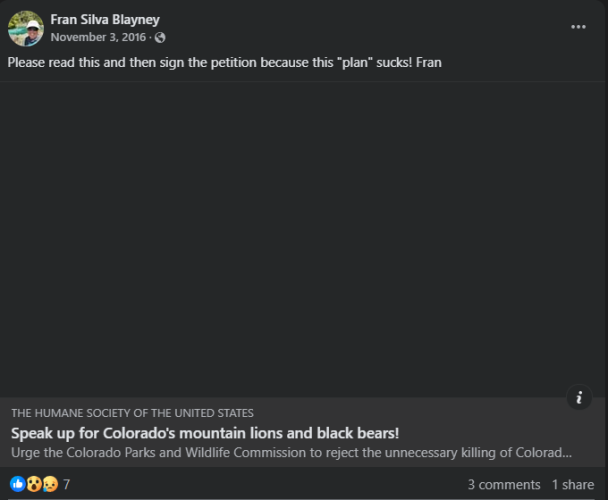Click Fran Silva Blayney's profile picture
The image size is (608, 500).
pos(25,28)
